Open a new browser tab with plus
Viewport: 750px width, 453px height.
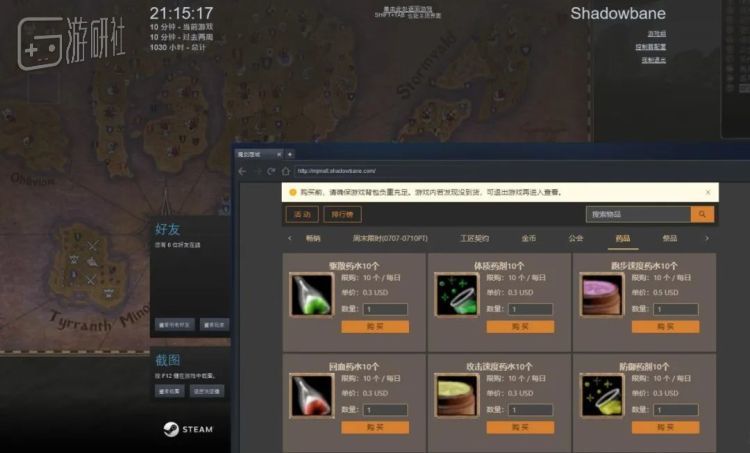(x=290, y=155)
